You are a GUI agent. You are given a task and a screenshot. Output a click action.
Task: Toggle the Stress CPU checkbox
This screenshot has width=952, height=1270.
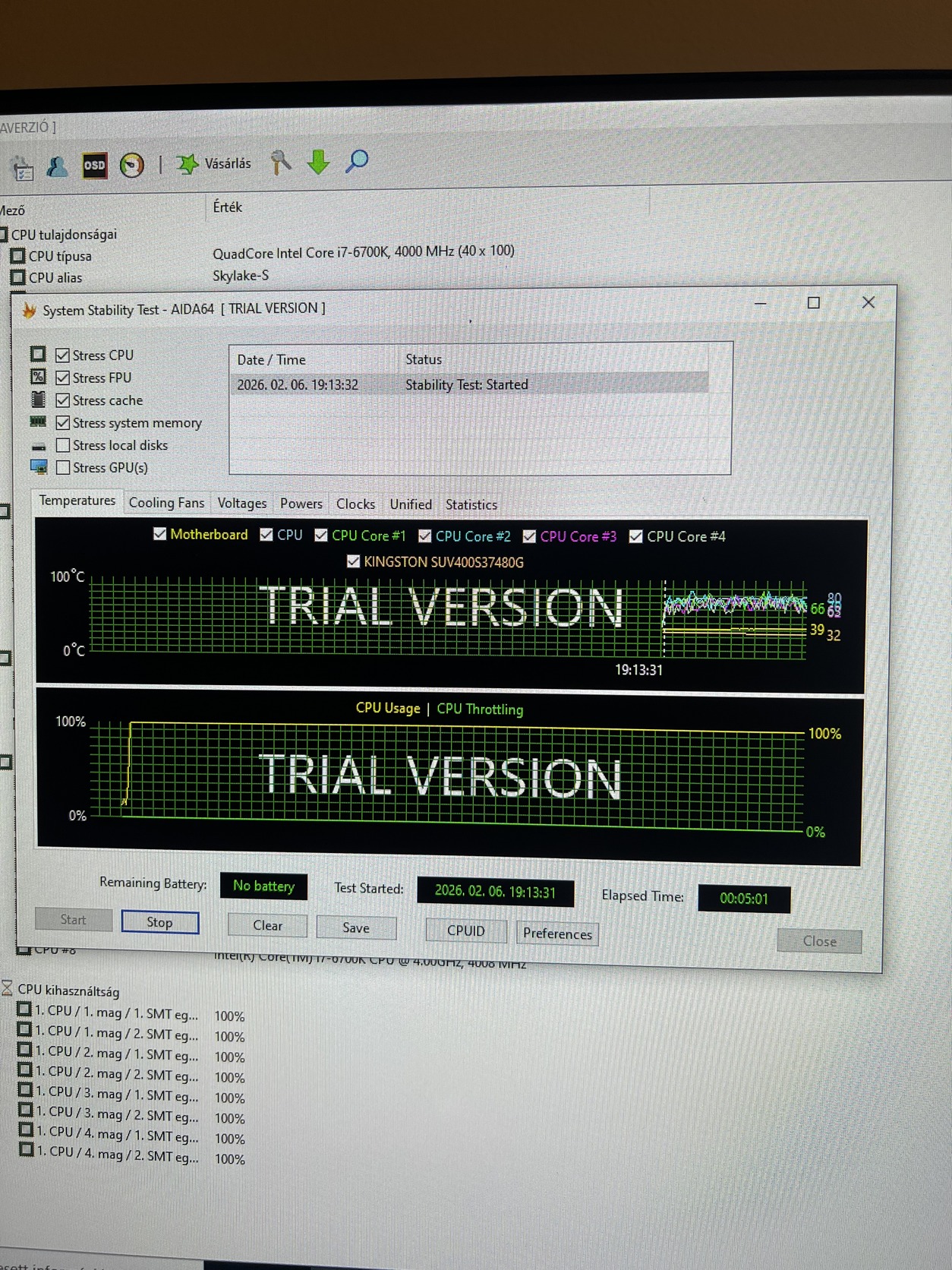click(x=62, y=355)
